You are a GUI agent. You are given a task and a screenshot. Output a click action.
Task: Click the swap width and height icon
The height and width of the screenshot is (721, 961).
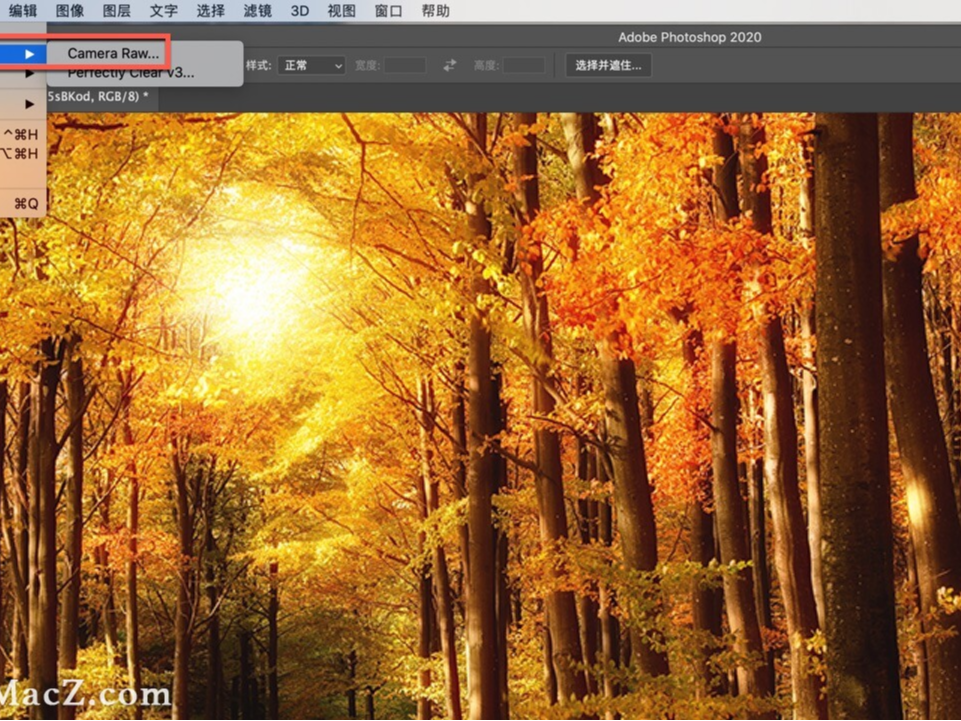449,65
